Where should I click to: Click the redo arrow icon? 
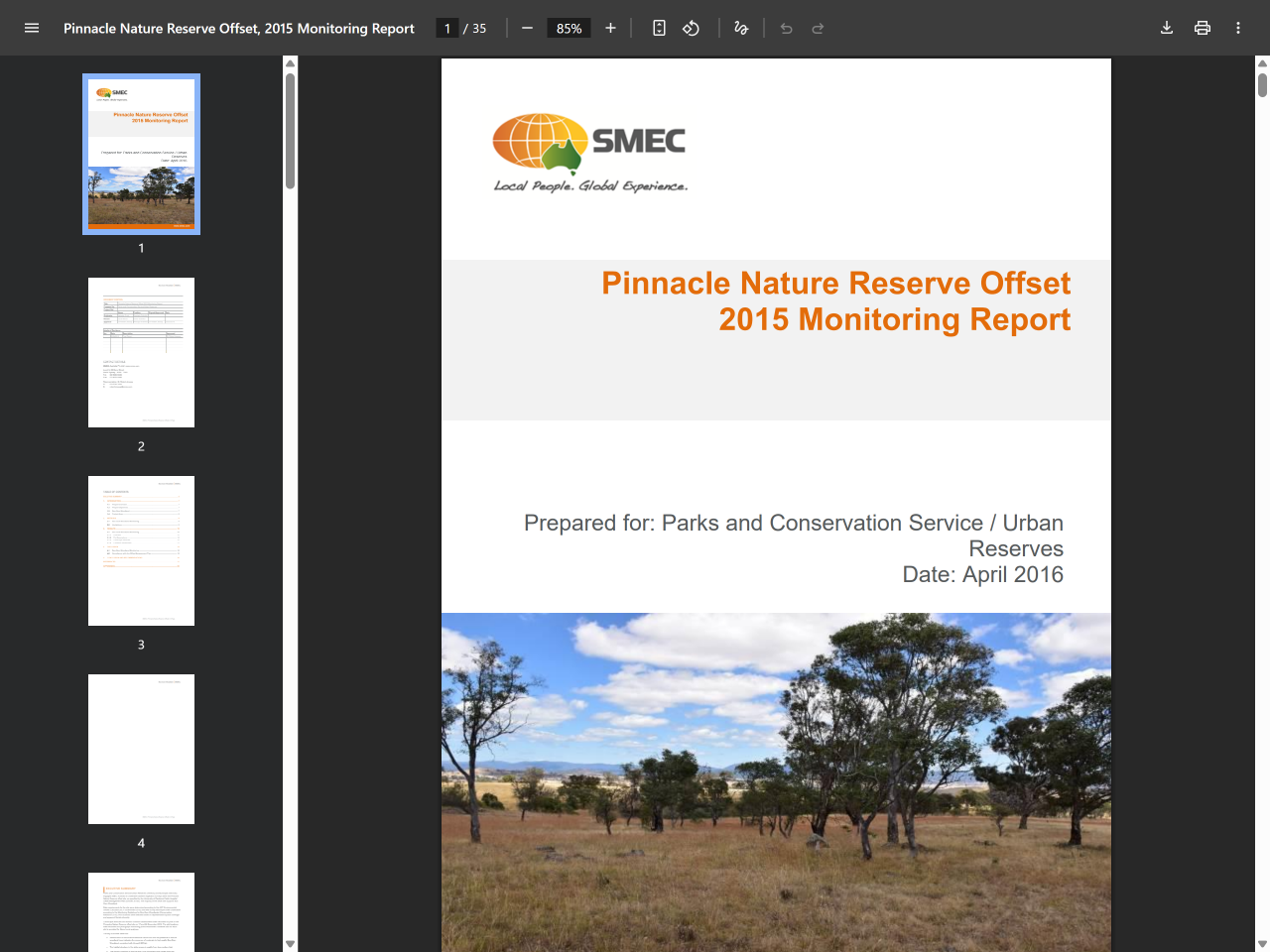pos(818,28)
